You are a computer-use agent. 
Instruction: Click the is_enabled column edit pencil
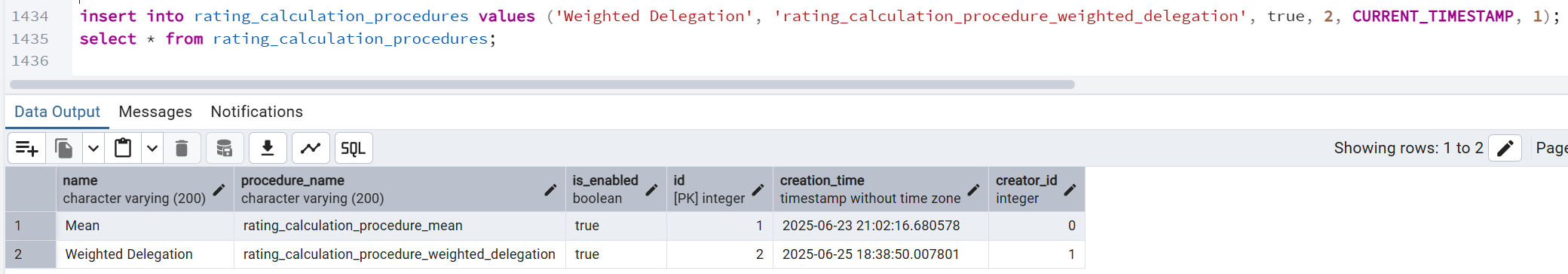(651, 190)
